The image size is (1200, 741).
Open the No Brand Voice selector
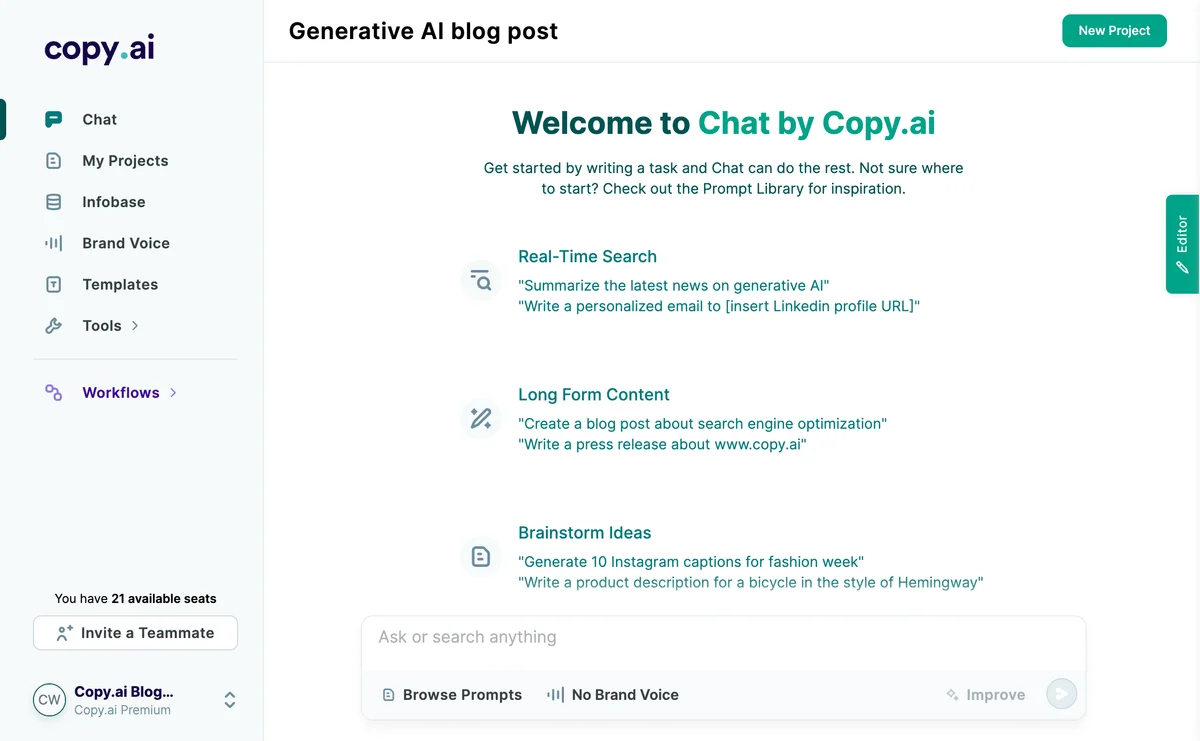612,694
